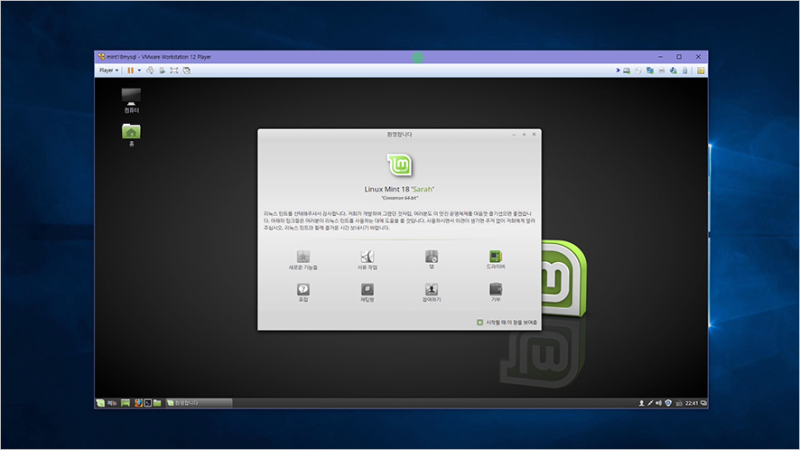Open the sound card device icon
The height and width of the screenshot is (450, 800).
(673, 70)
